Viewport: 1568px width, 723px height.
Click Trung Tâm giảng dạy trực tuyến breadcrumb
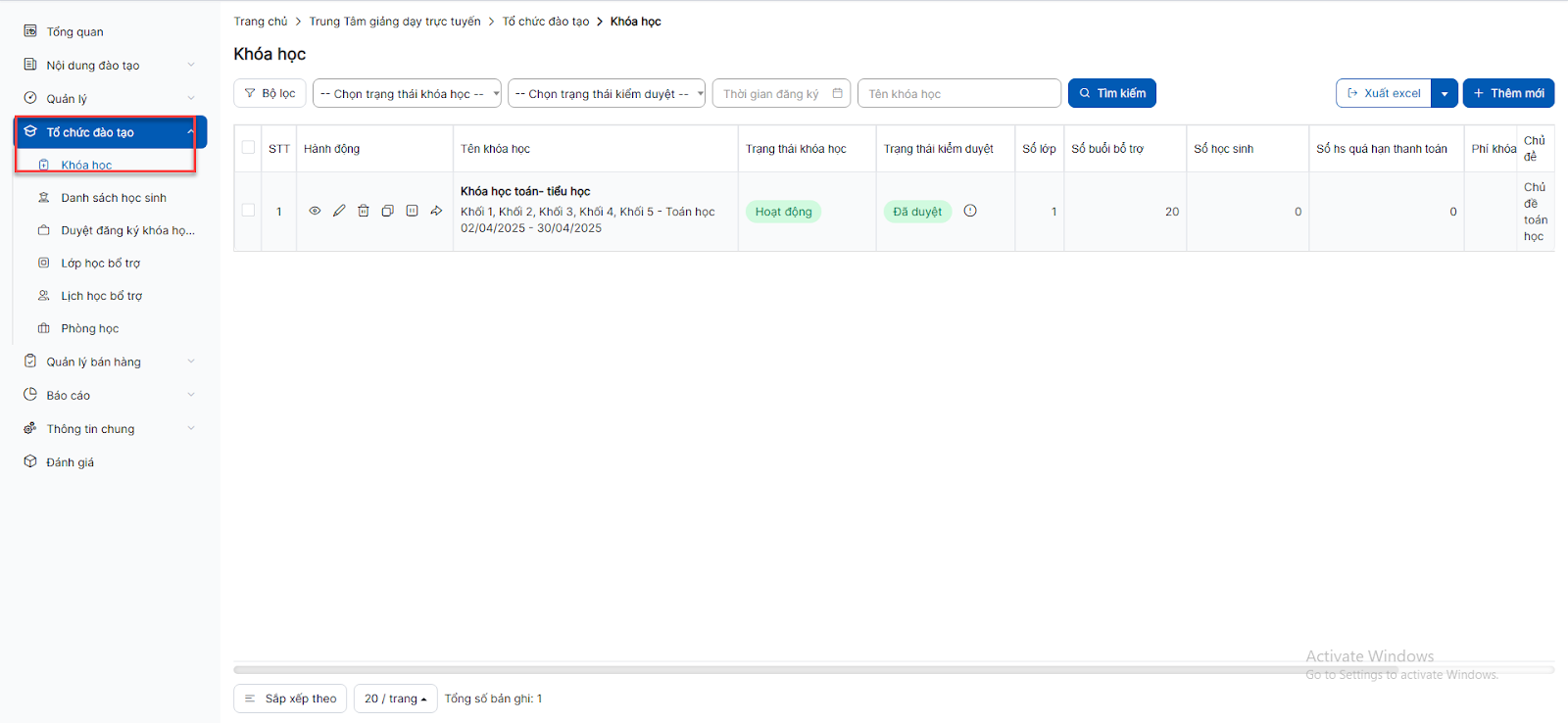click(x=395, y=21)
